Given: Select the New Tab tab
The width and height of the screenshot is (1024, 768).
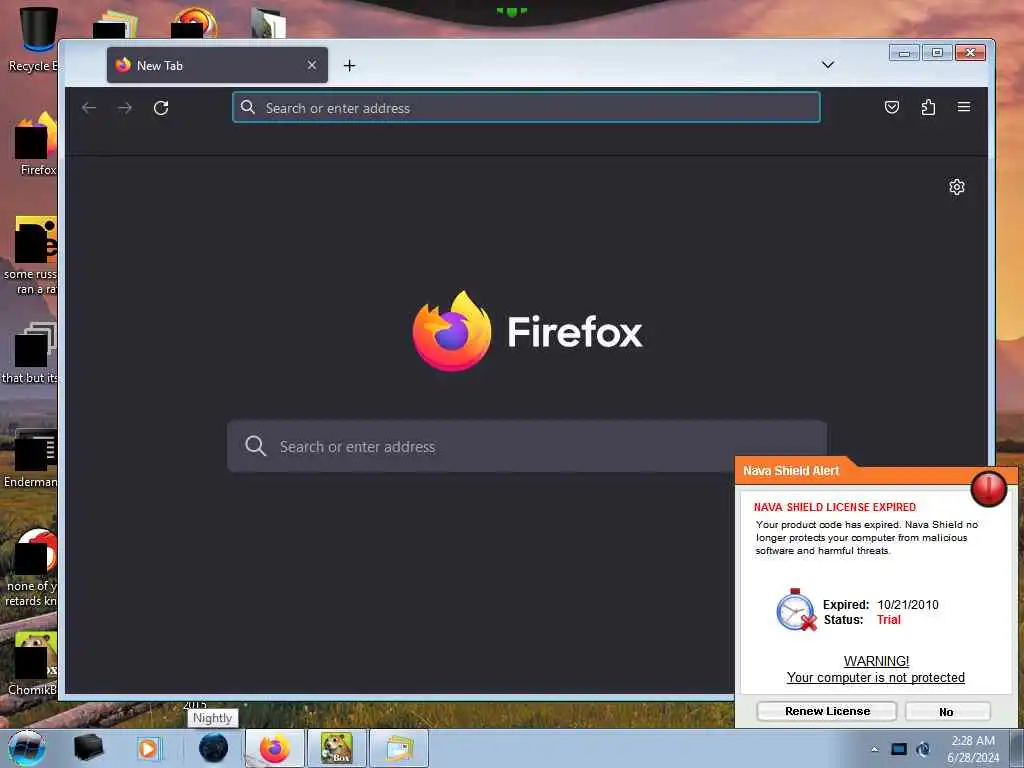Looking at the screenshot, I should point(217,65).
